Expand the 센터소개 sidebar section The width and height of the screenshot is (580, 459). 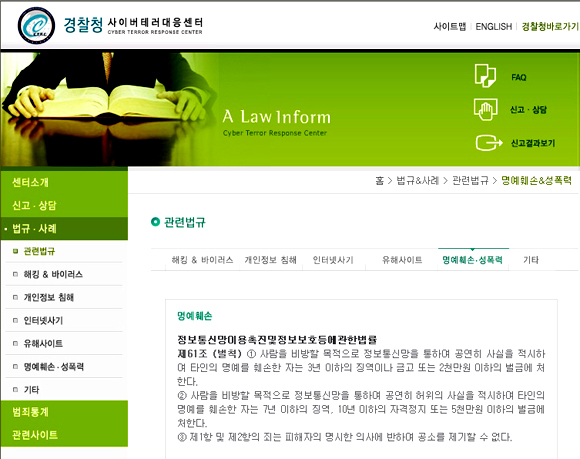coord(30,182)
